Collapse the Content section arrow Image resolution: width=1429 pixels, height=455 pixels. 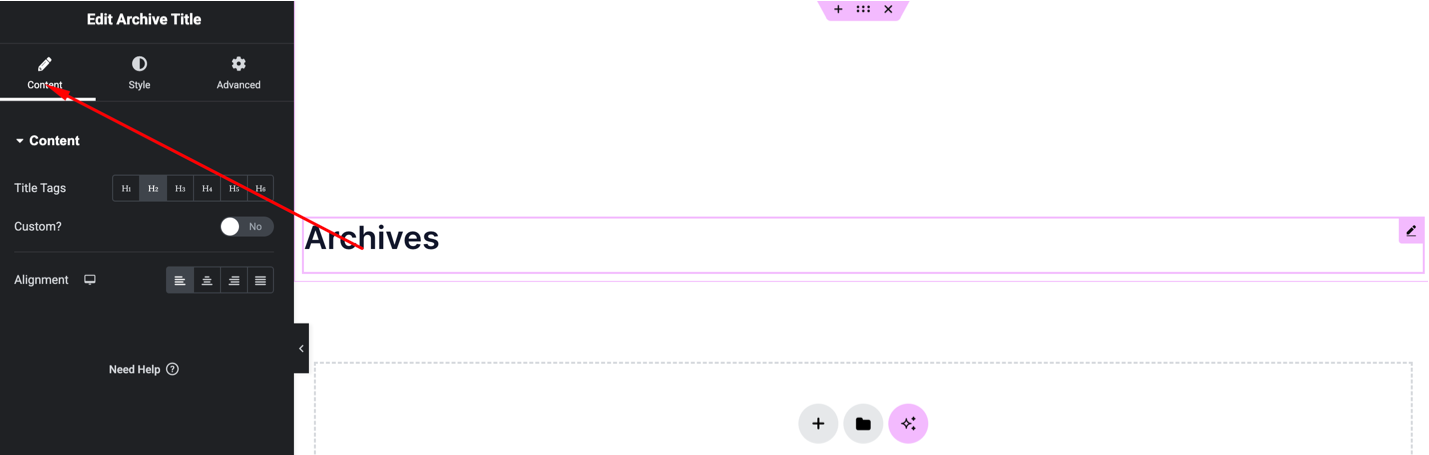pos(19,141)
